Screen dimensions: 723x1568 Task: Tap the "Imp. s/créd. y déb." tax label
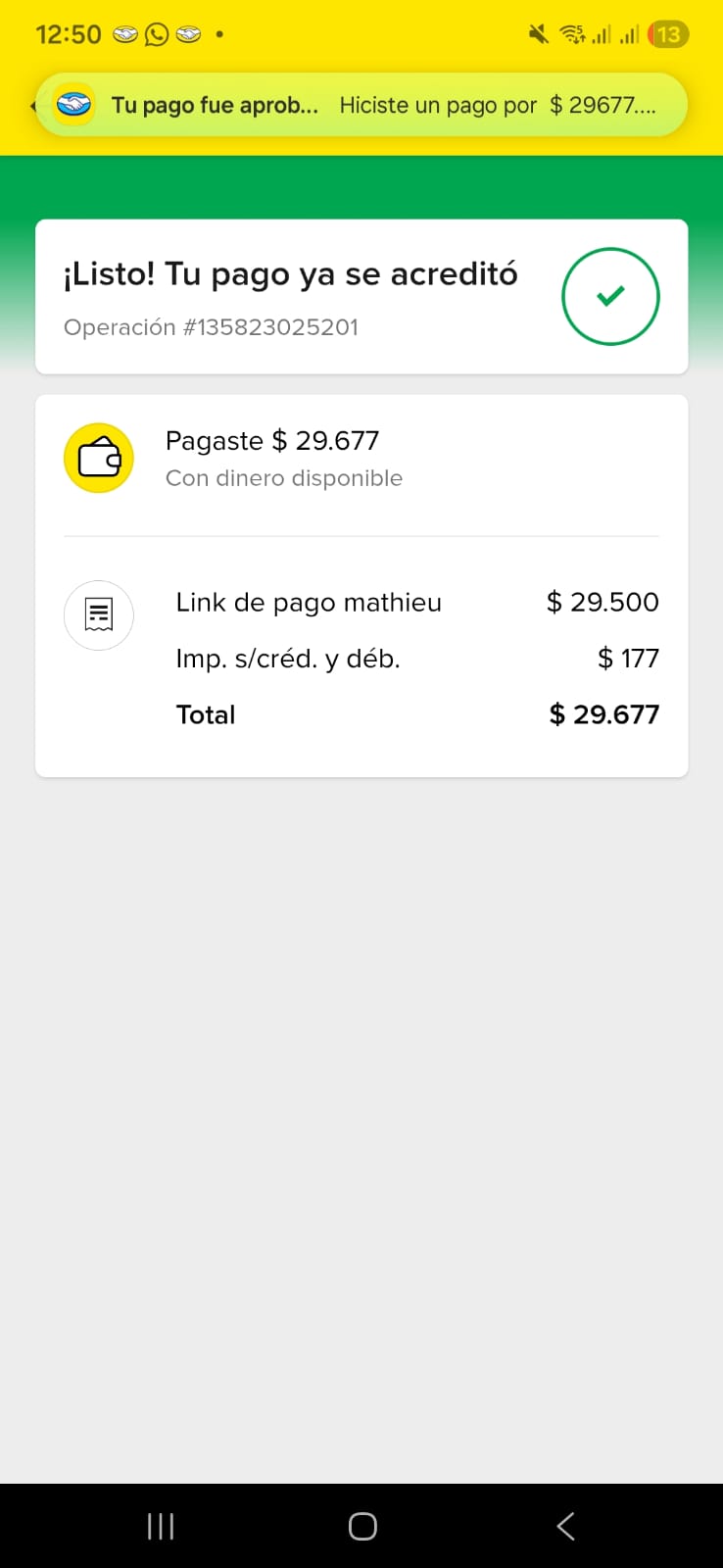pyautogui.click(x=288, y=659)
